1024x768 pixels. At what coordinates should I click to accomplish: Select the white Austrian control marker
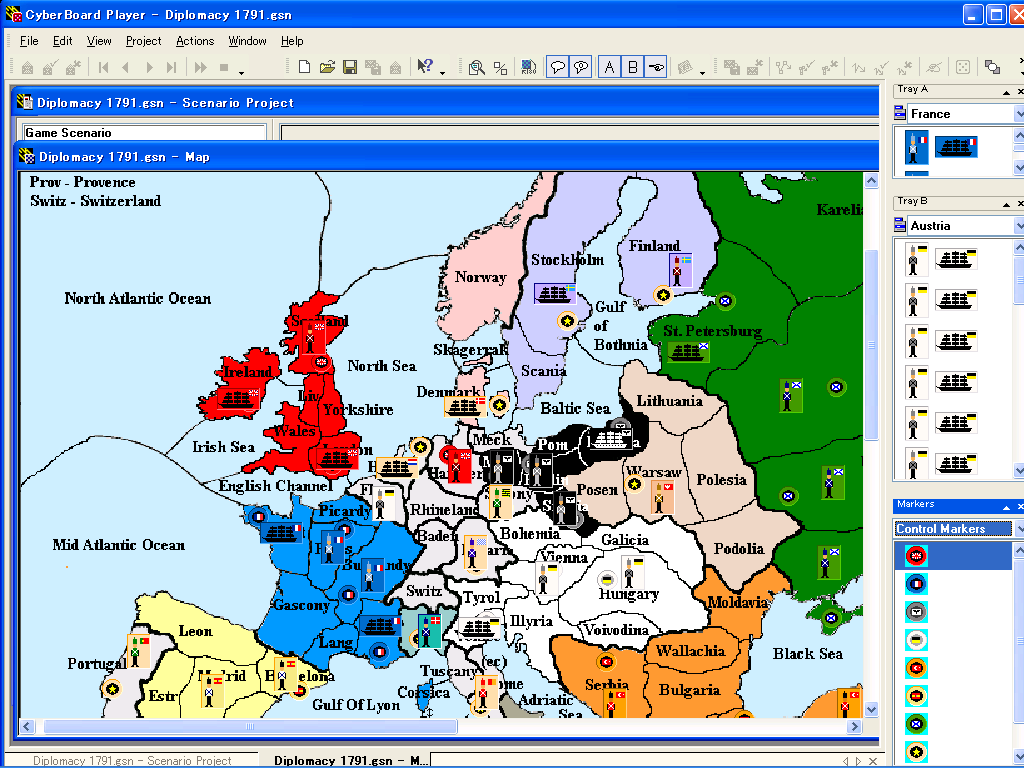916,640
